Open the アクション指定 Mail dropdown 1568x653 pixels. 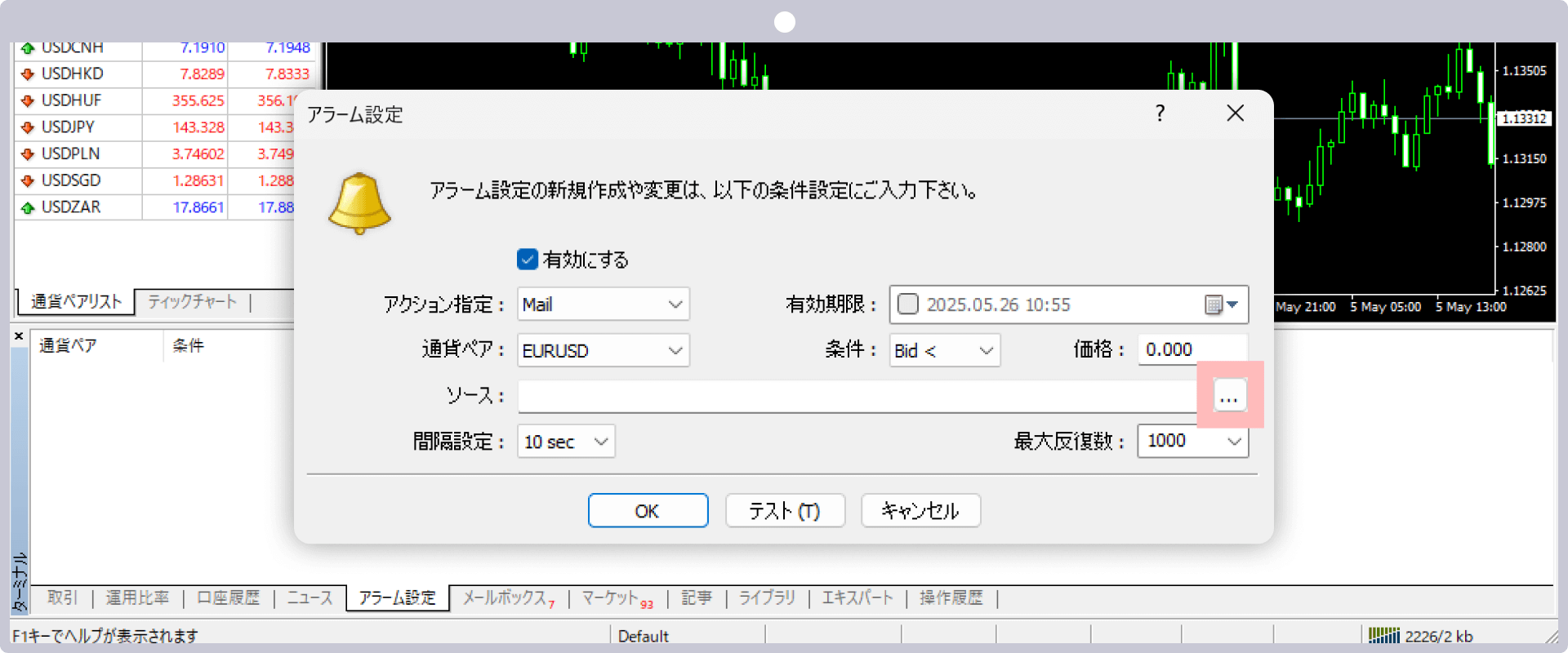pyautogui.click(x=604, y=304)
